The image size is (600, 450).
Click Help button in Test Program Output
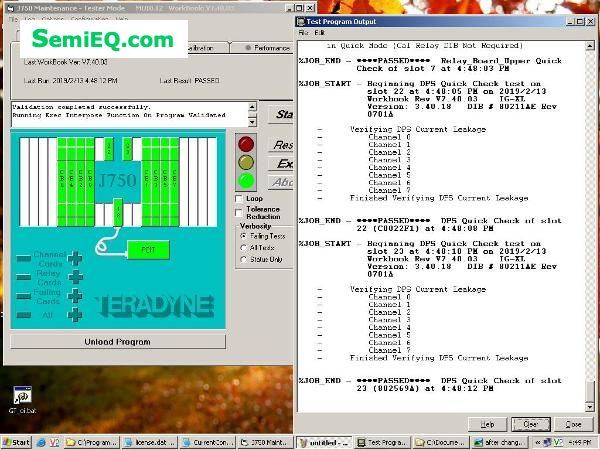pyautogui.click(x=487, y=424)
